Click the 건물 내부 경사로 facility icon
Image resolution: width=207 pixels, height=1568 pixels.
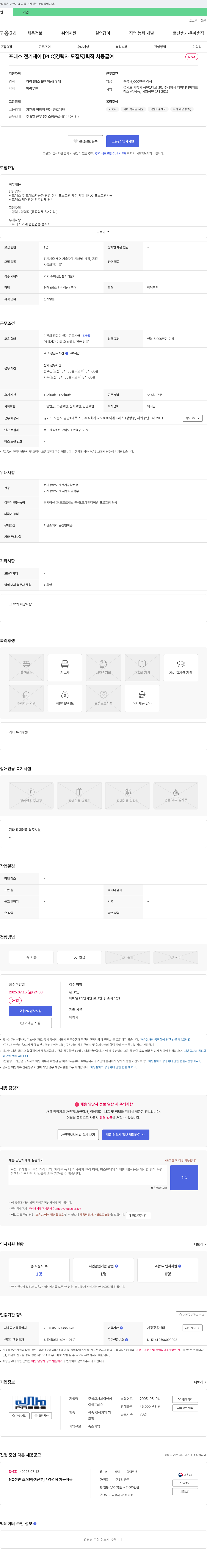pyautogui.click(x=176, y=796)
